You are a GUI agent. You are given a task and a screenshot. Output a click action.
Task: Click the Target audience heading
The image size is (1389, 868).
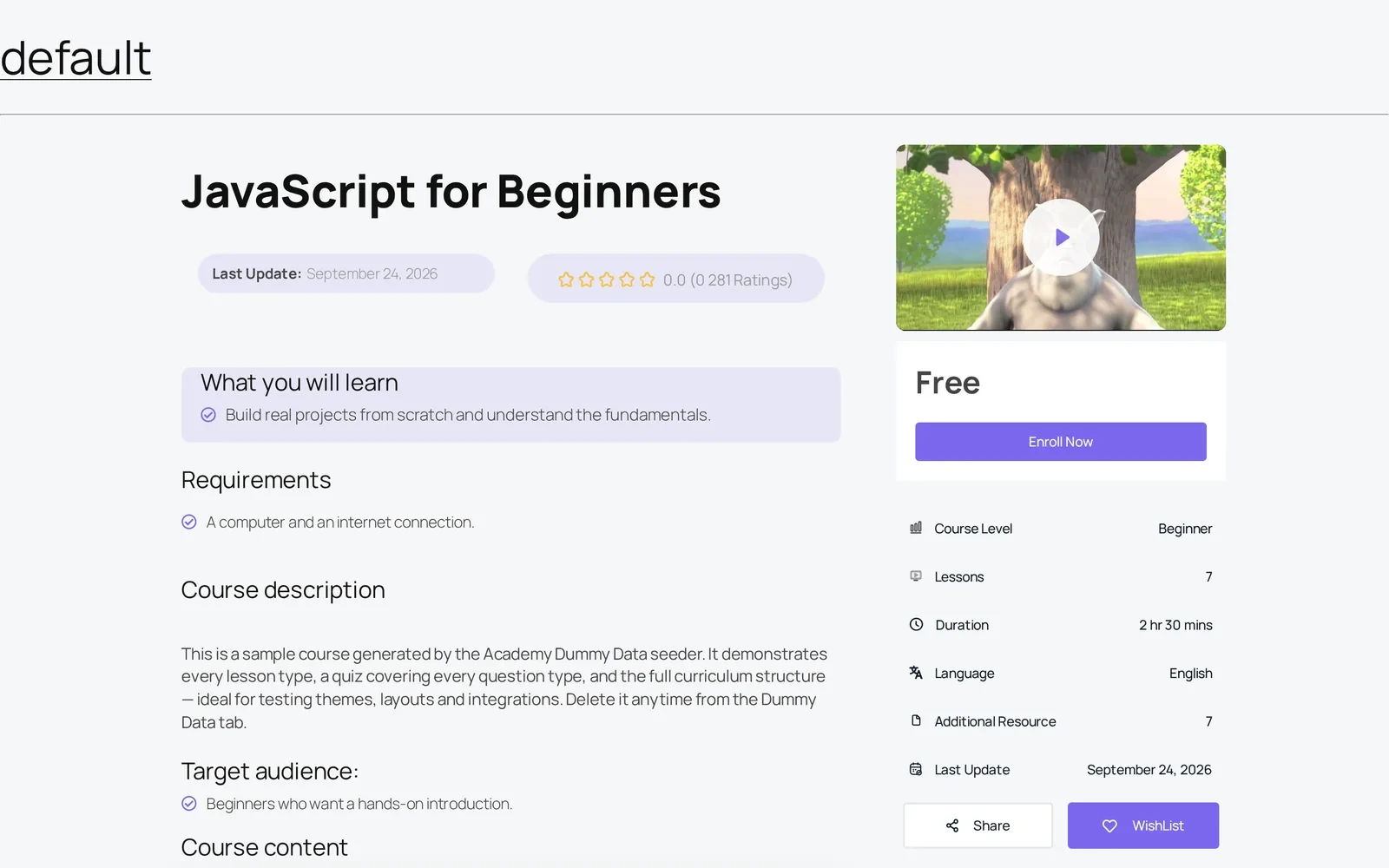[x=270, y=771]
